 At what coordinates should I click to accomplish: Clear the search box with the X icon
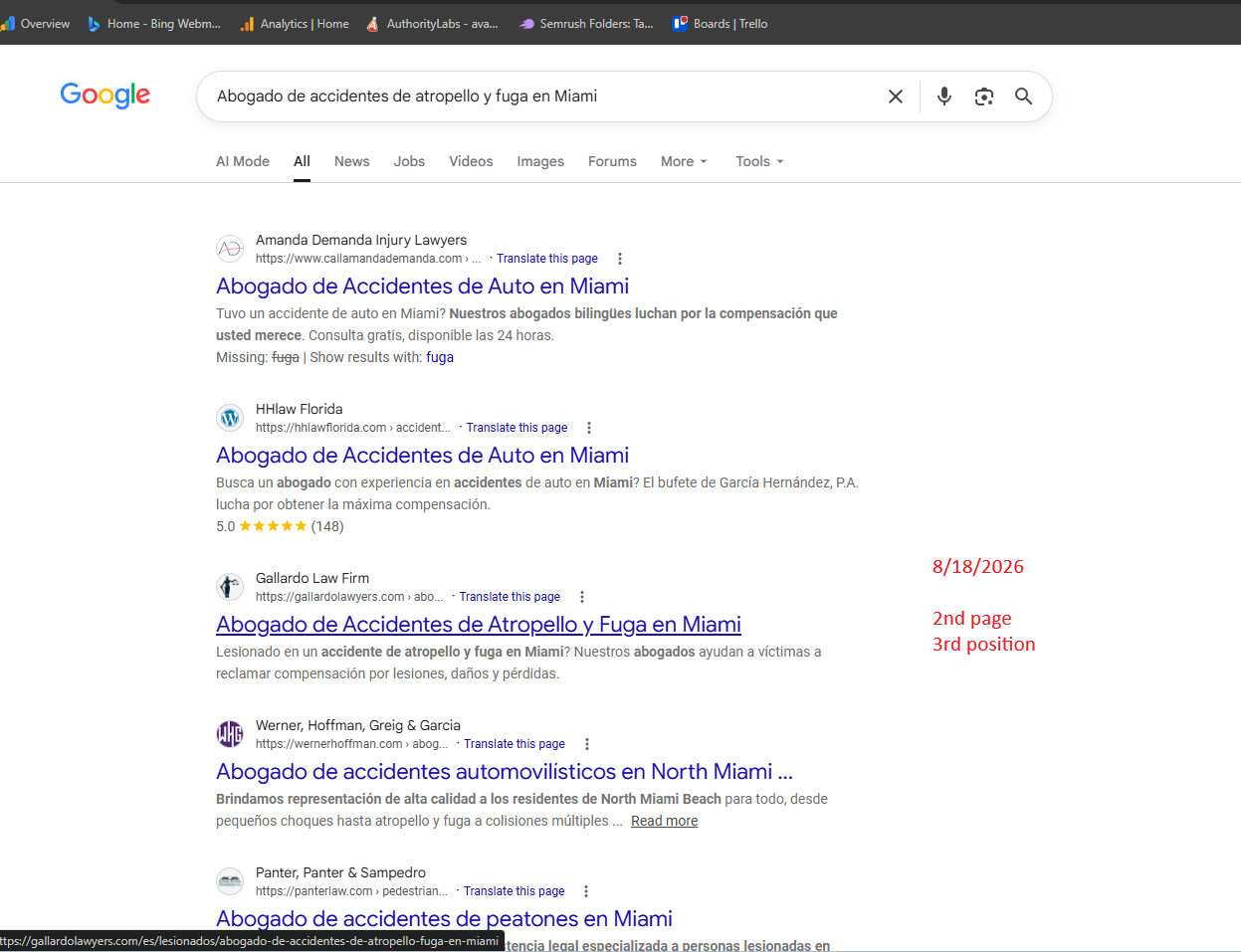tap(896, 96)
